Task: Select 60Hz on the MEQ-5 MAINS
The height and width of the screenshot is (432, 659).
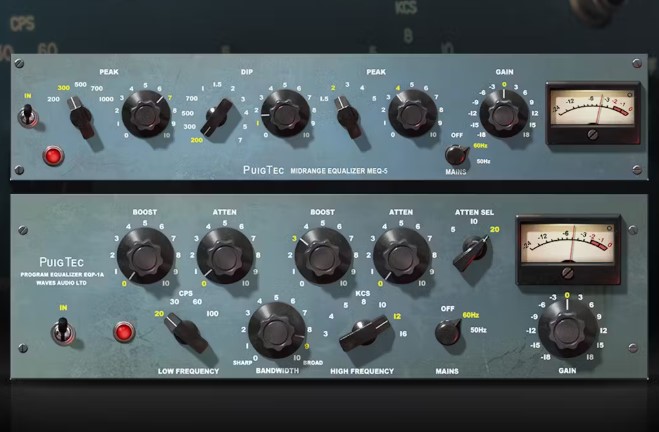Action: (x=480, y=146)
